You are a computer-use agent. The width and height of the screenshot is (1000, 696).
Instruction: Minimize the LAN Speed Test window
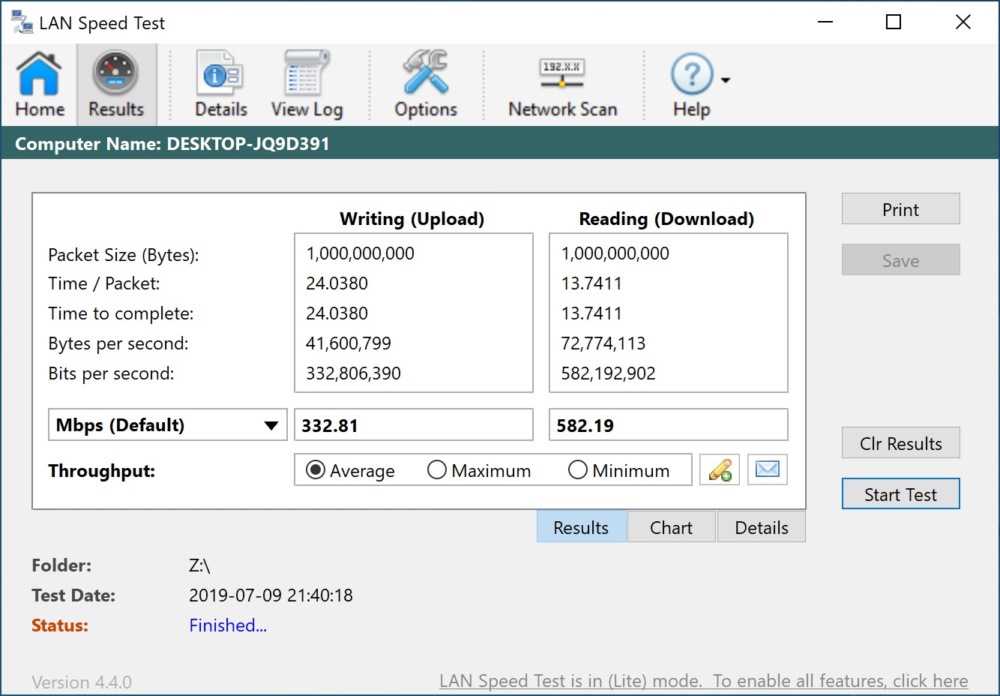pyautogui.click(x=825, y=22)
